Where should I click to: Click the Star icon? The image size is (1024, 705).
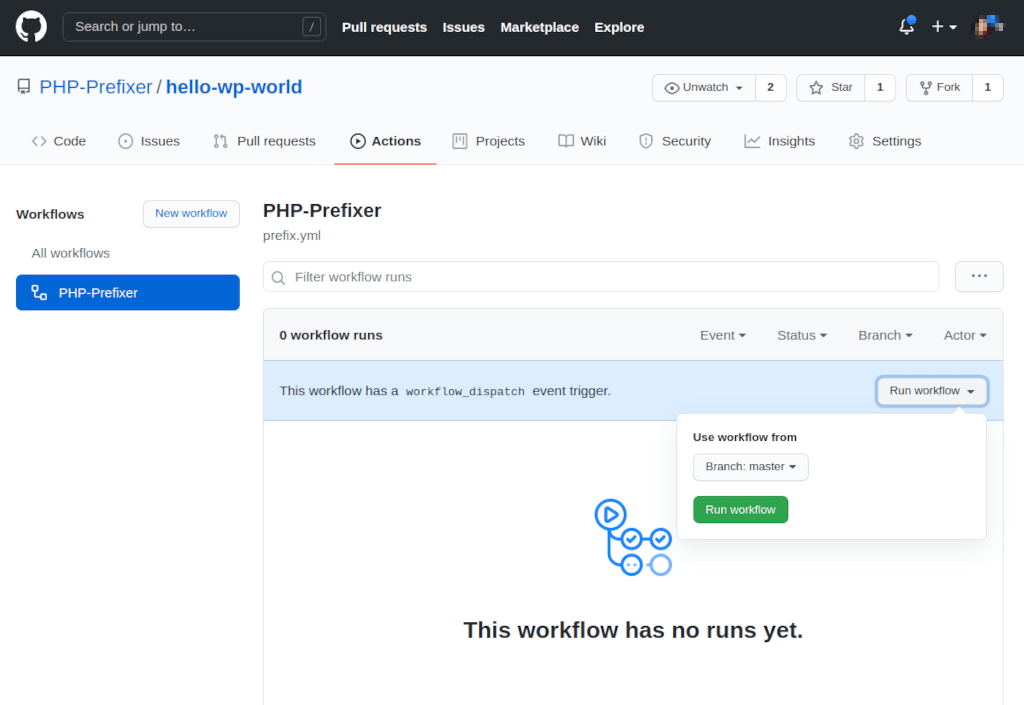pos(816,87)
